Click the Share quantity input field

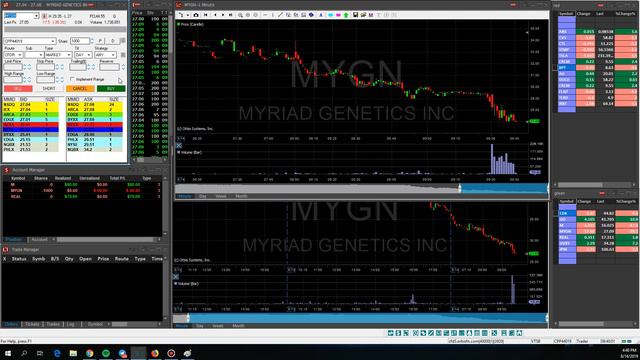pyautogui.click(x=80, y=41)
